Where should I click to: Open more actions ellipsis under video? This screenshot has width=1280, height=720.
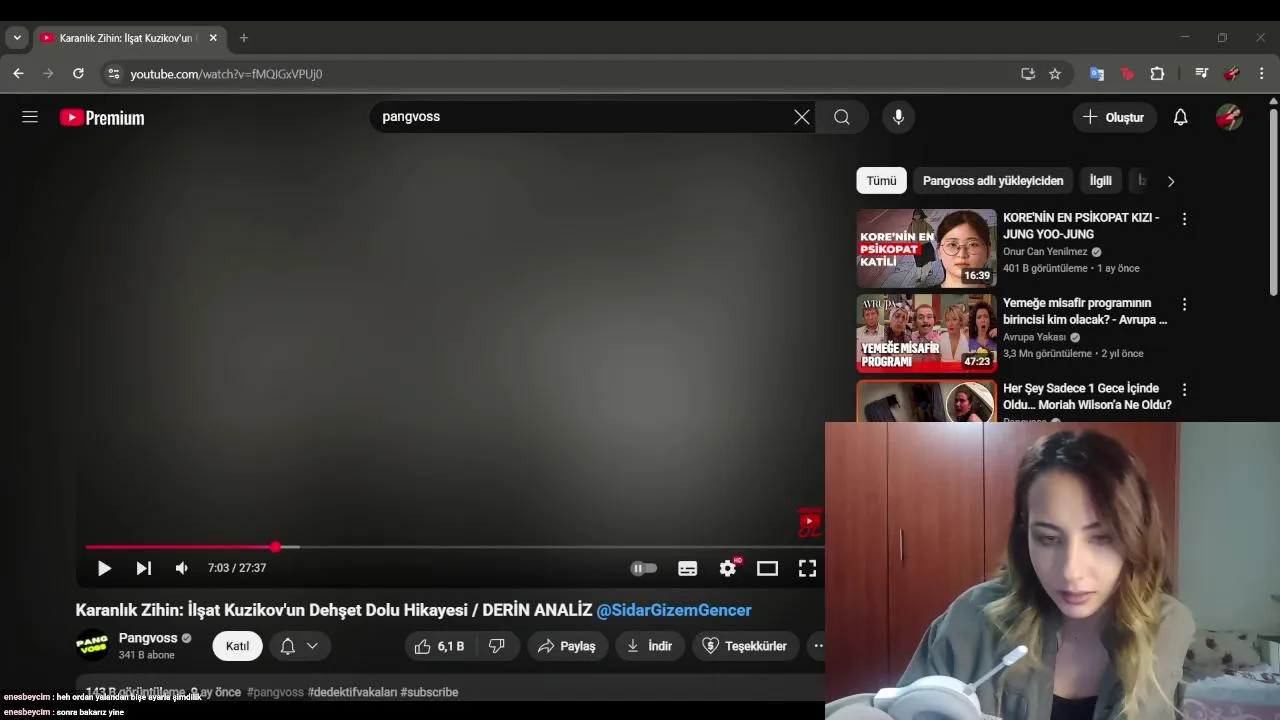pos(818,646)
